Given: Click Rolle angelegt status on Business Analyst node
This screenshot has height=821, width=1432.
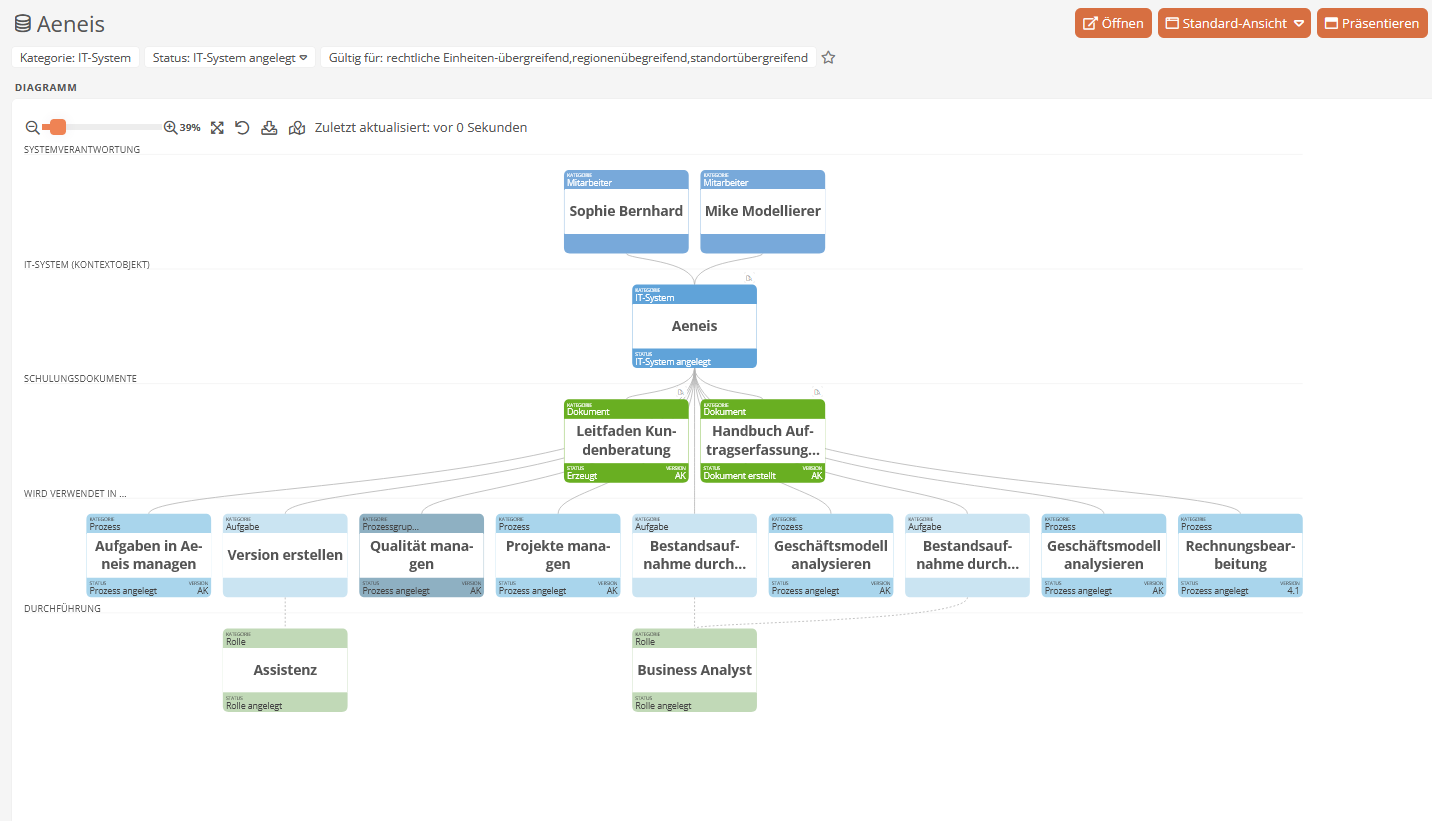Looking at the screenshot, I should tap(663, 706).
